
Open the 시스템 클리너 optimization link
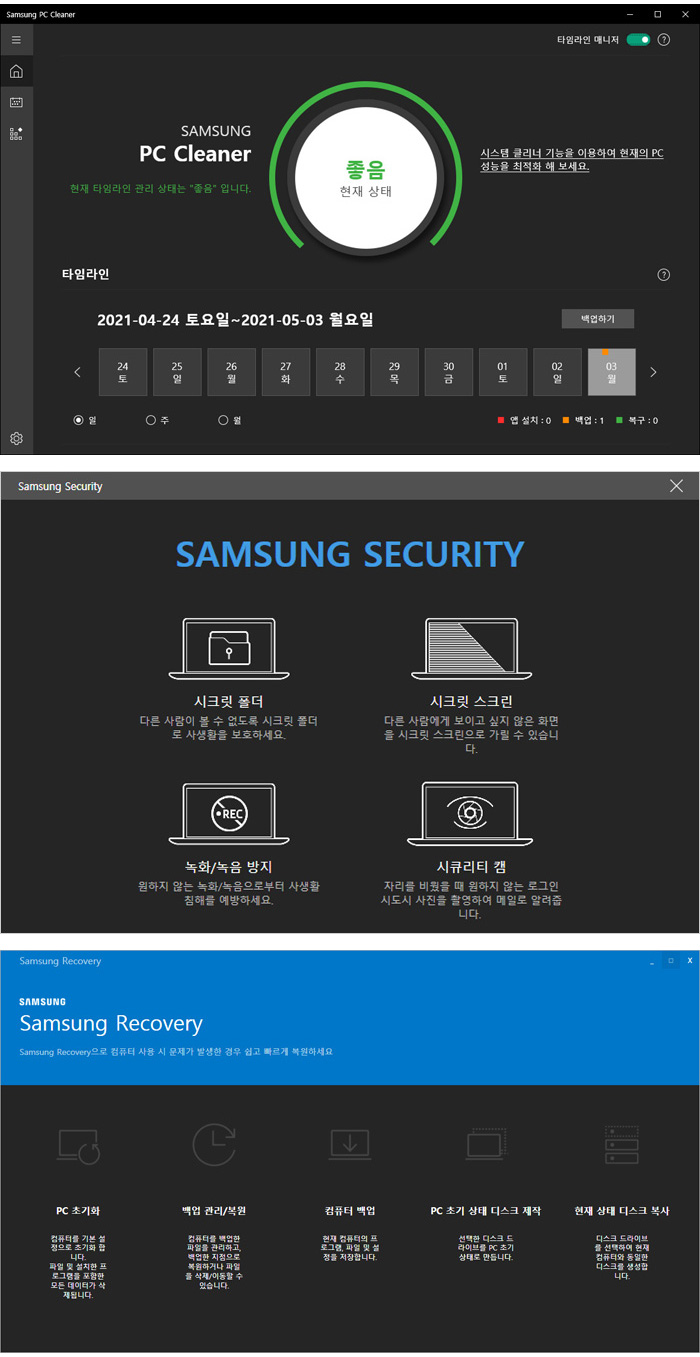pos(572,160)
